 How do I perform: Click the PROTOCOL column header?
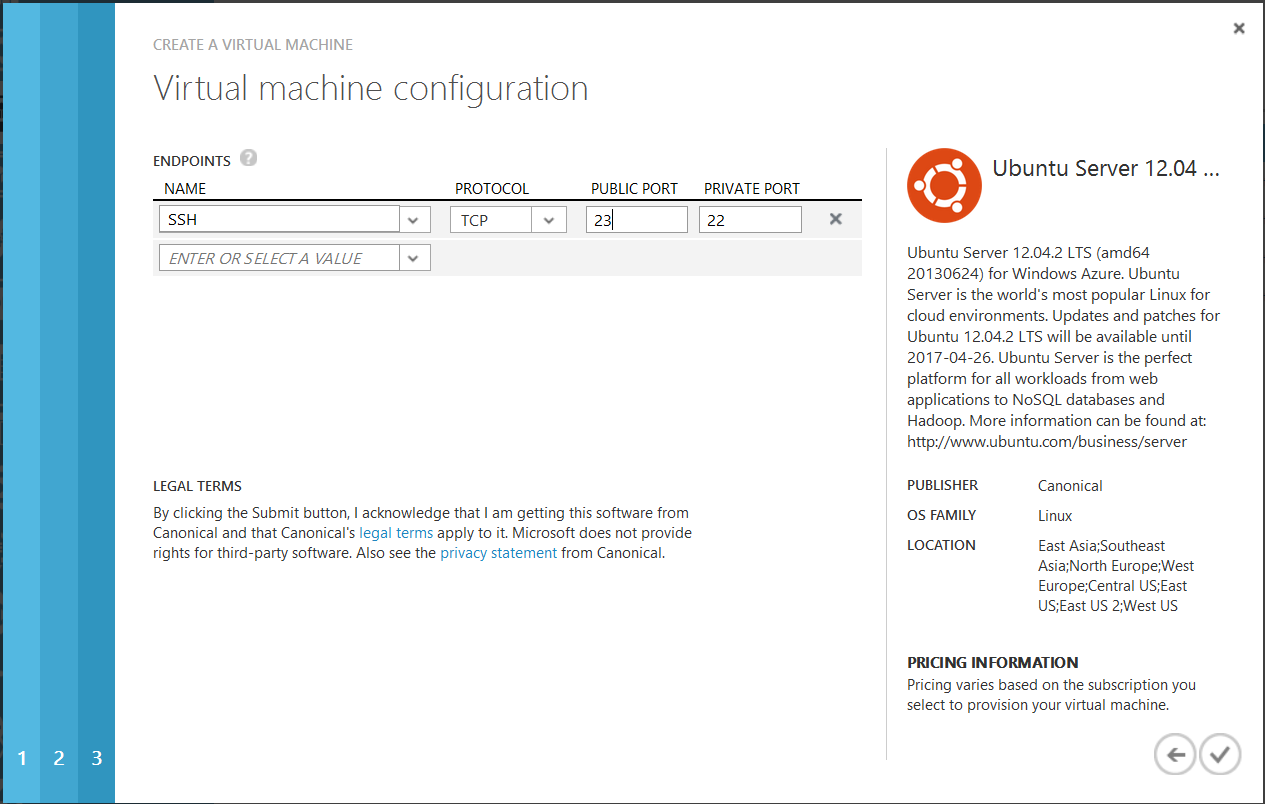492,188
